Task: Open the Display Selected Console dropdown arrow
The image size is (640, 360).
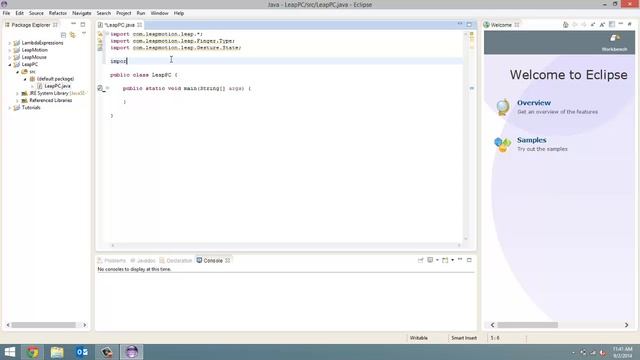Action: (x=437, y=260)
